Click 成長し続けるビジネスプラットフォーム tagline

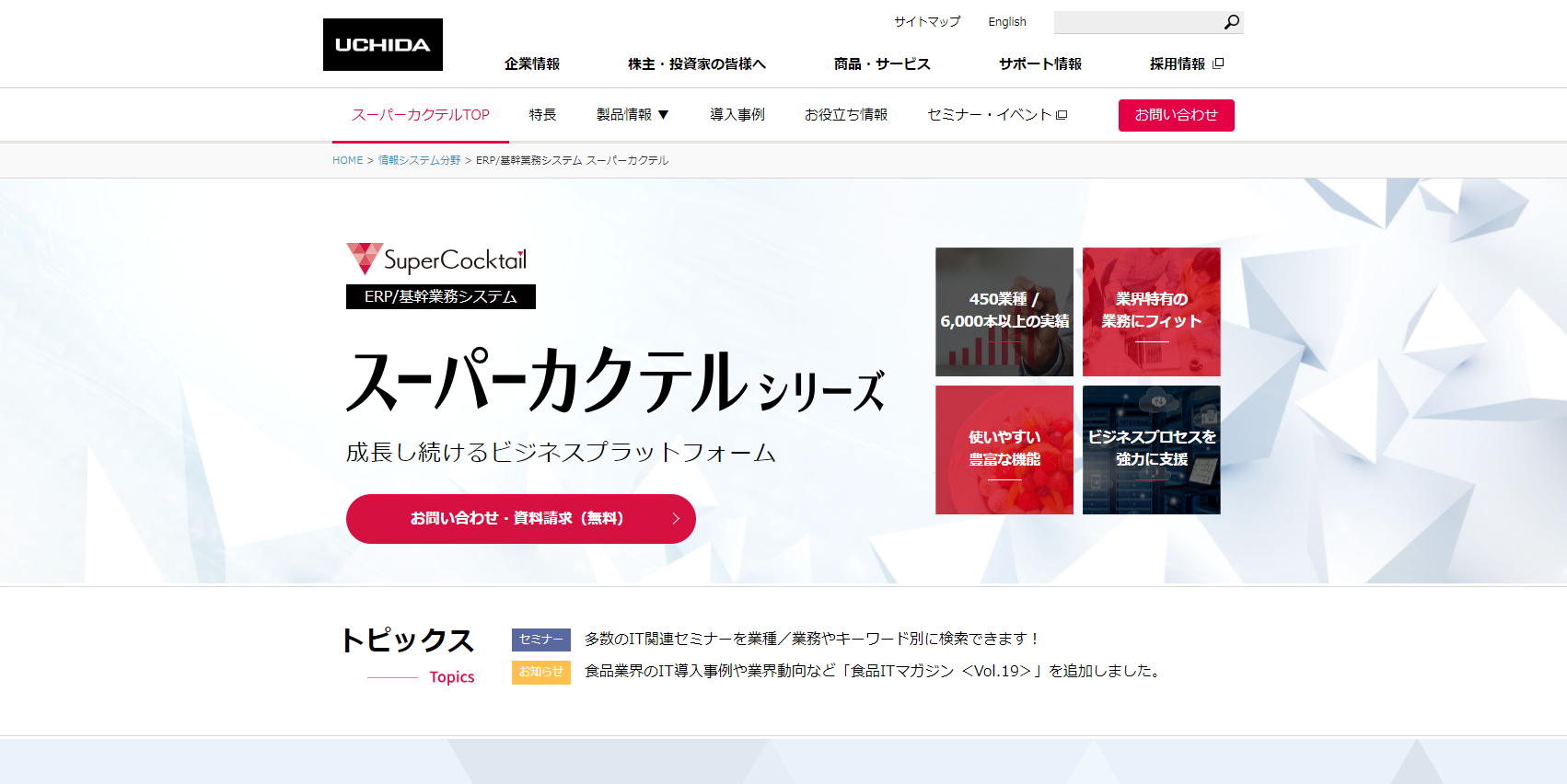(561, 452)
